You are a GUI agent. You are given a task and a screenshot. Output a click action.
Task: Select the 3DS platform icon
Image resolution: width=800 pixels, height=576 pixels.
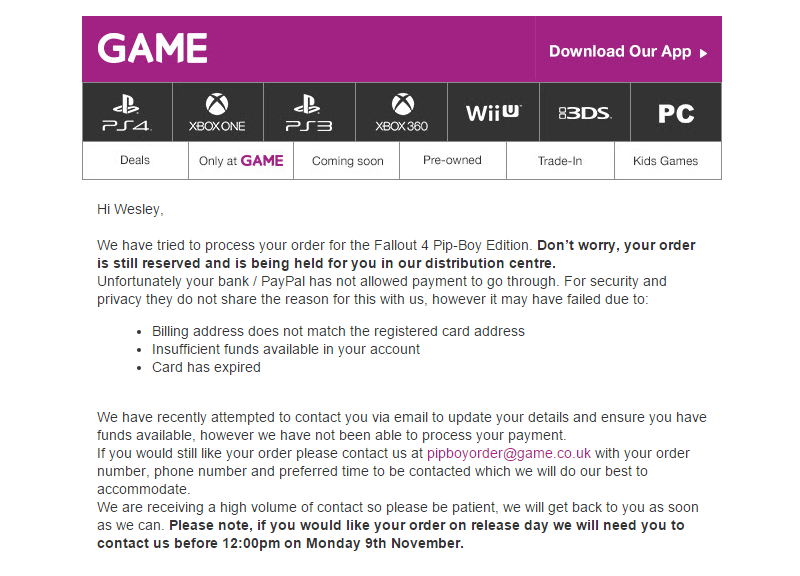tap(585, 112)
